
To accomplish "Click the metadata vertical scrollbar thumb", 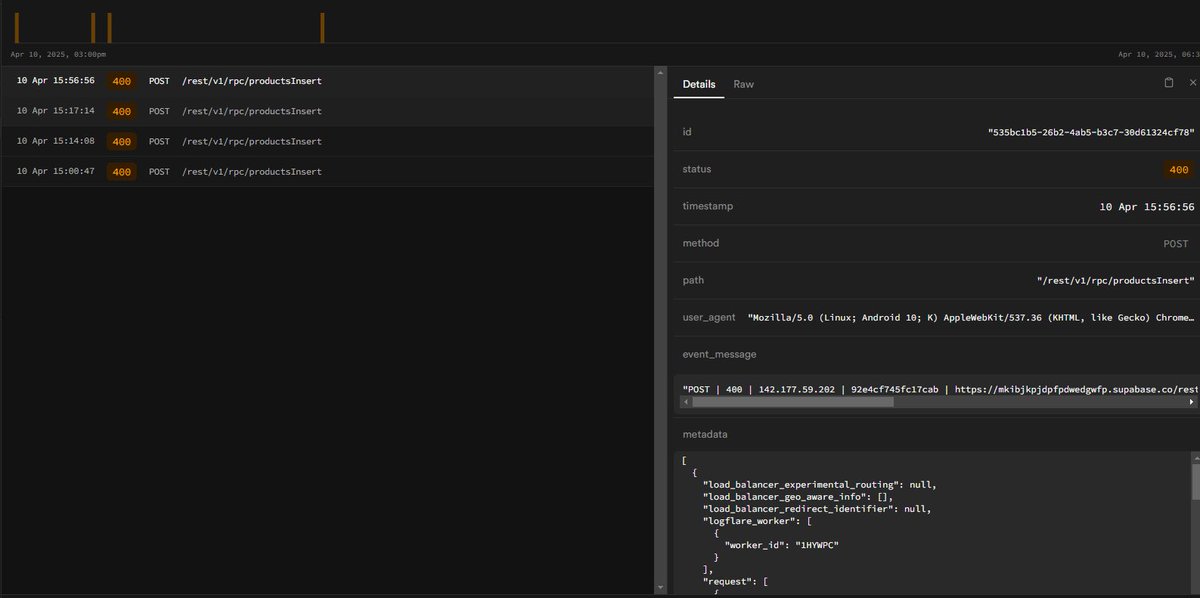I will (x=1194, y=482).
